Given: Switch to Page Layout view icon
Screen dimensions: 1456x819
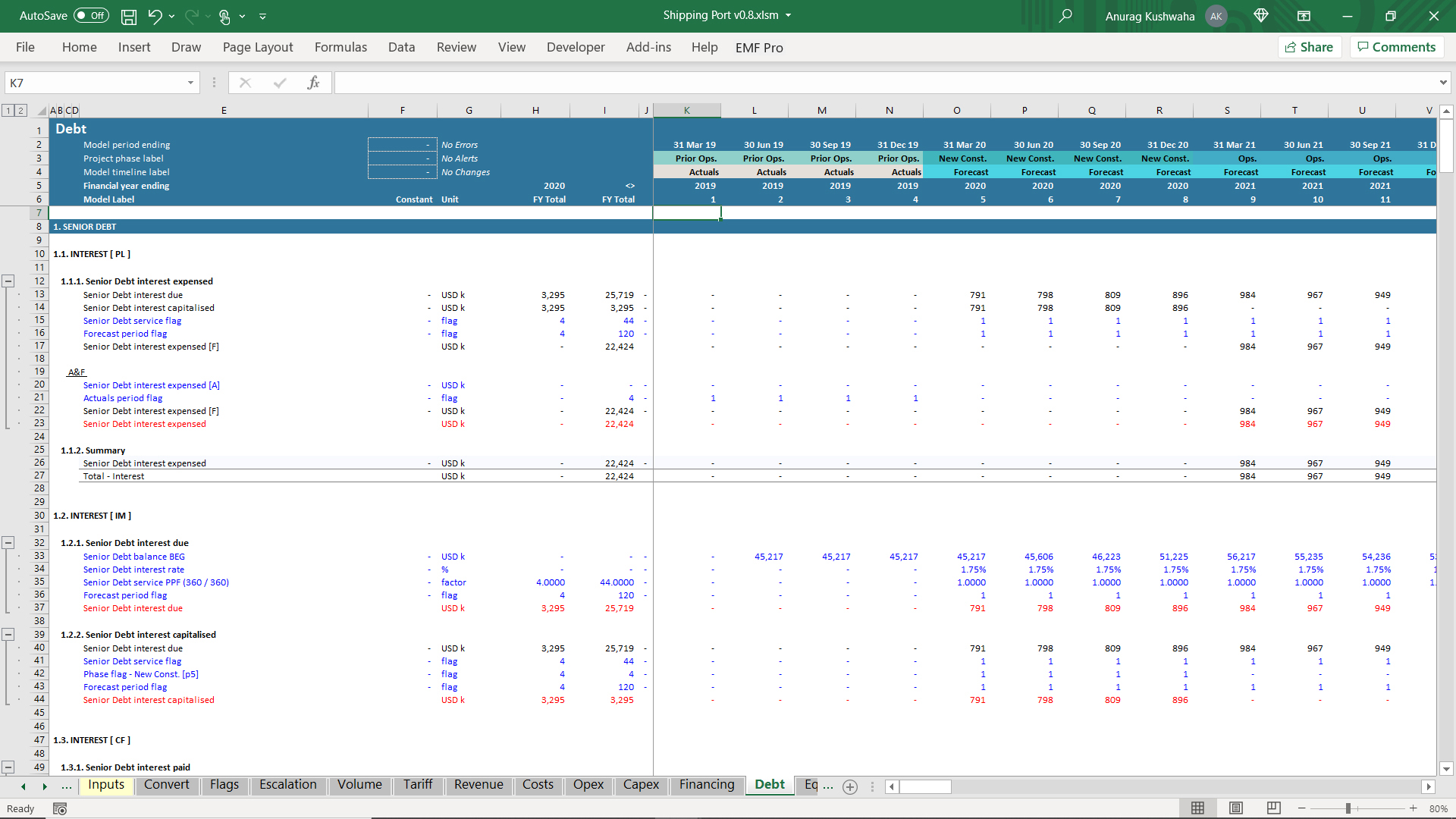Looking at the screenshot, I should (1236, 808).
